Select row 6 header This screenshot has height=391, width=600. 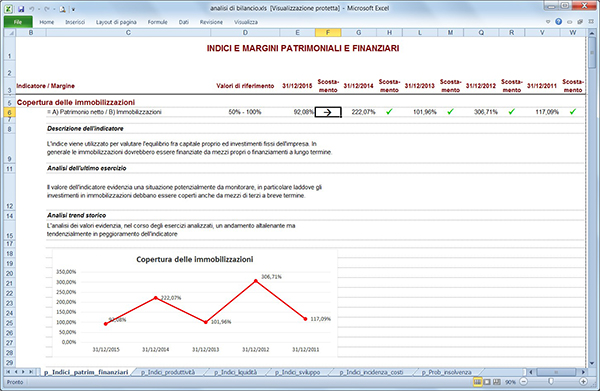tap(10, 112)
